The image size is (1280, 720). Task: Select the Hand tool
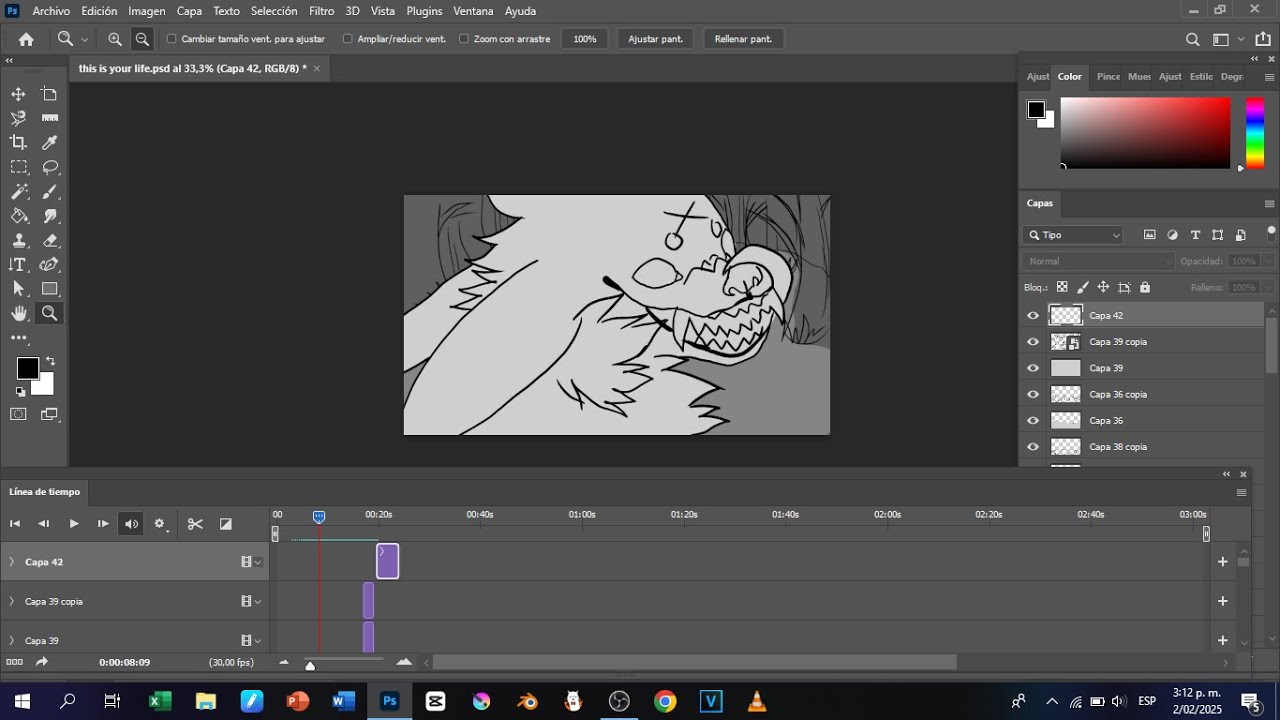tap(18, 313)
